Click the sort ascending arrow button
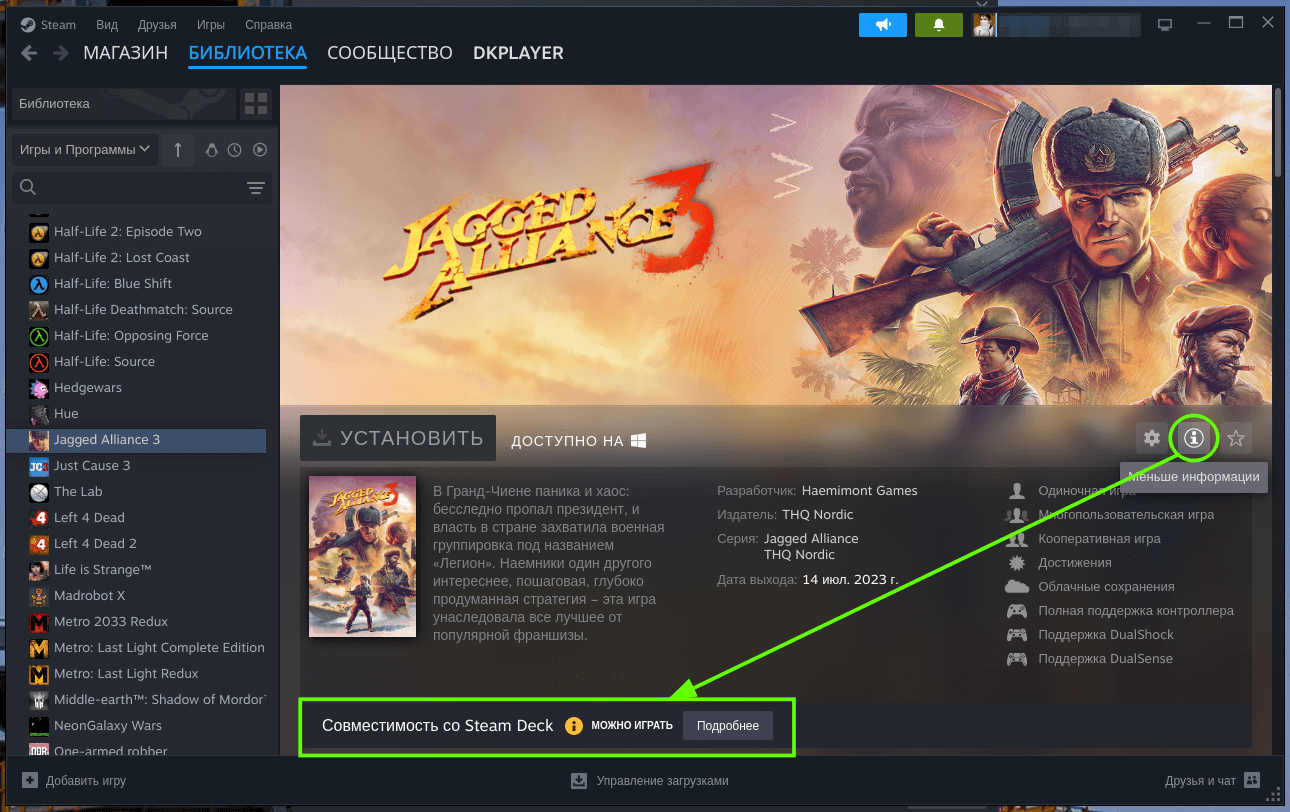 [x=178, y=150]
